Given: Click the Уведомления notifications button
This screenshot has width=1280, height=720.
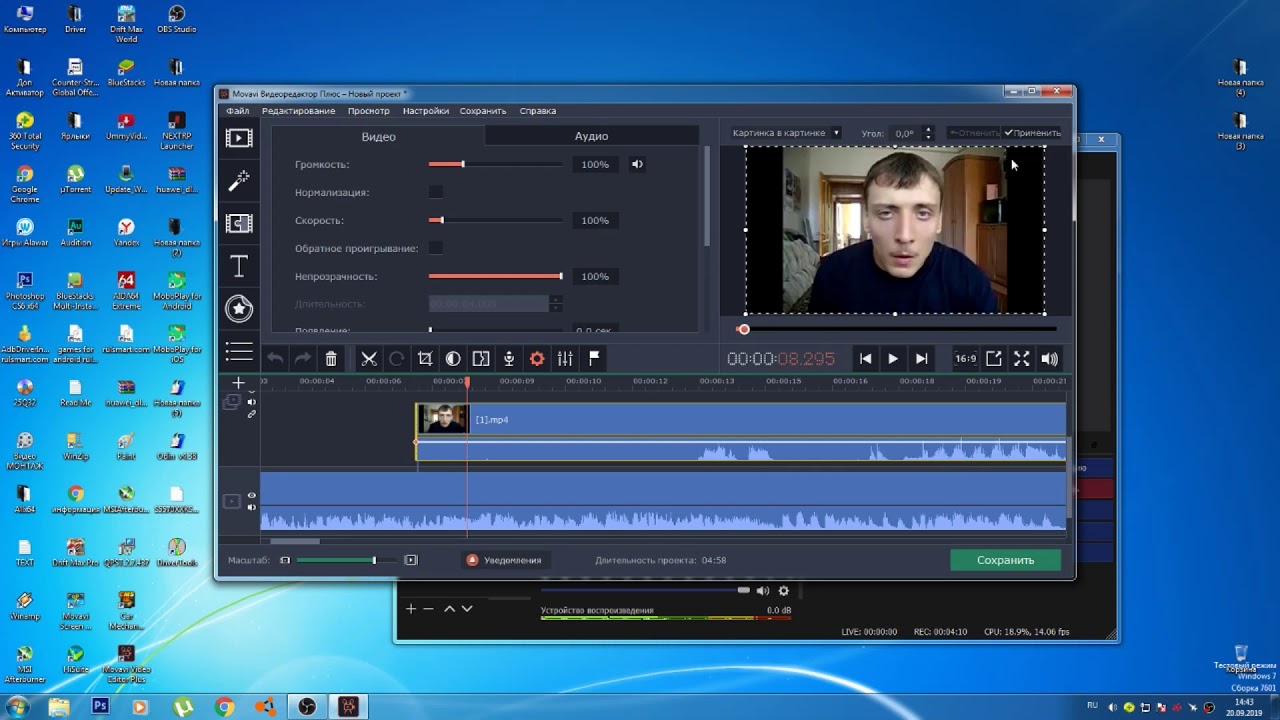Looking at the screenshot, I should click(x=504, y=560).
